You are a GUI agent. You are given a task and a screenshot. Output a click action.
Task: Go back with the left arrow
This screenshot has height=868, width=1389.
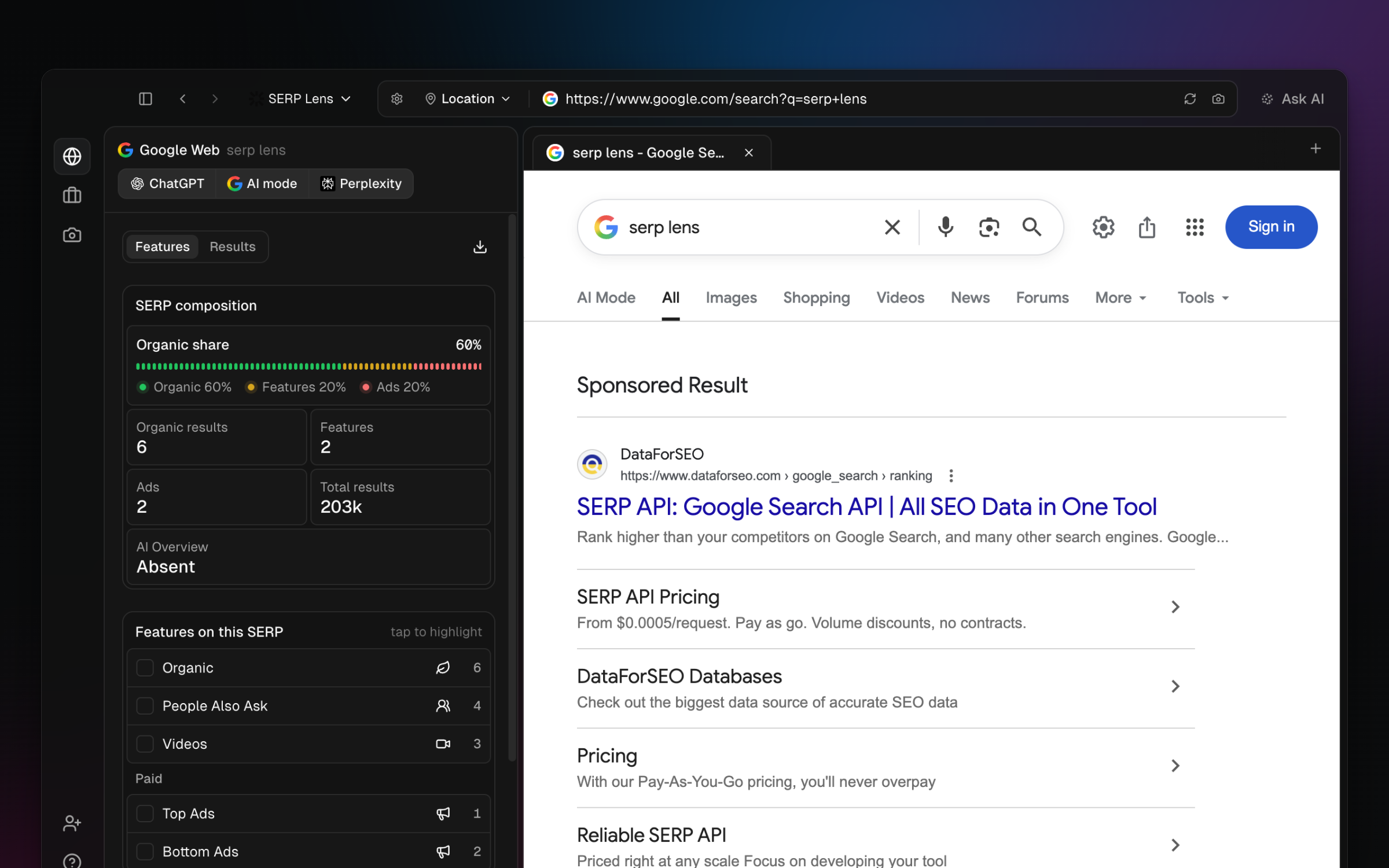183,99
